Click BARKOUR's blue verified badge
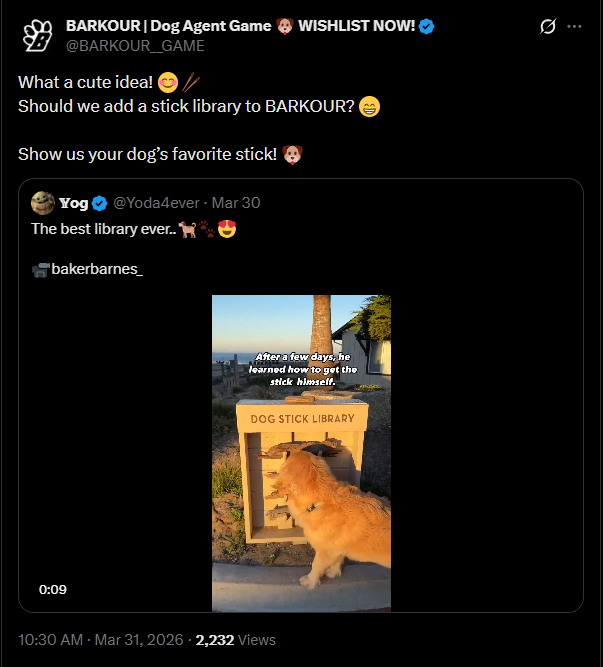This screenshot has width=603, height=667. [427, 26]
